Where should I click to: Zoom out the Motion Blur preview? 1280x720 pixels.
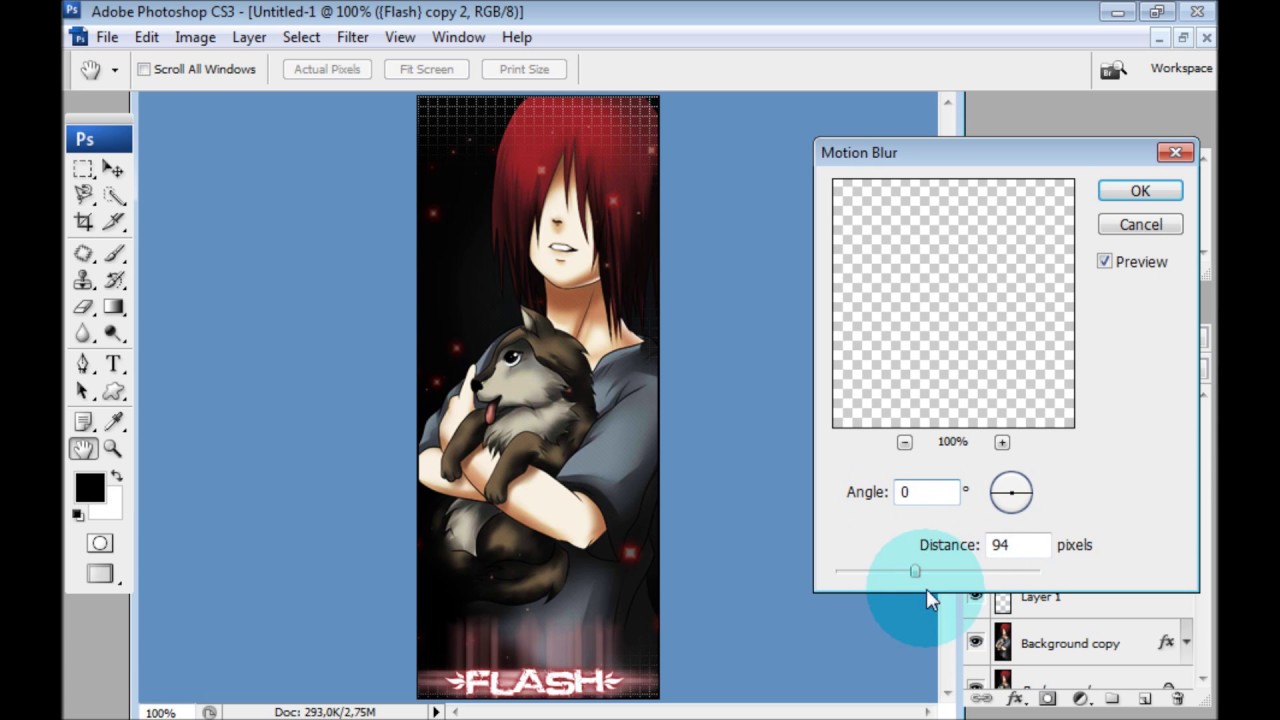coord(904,442)
